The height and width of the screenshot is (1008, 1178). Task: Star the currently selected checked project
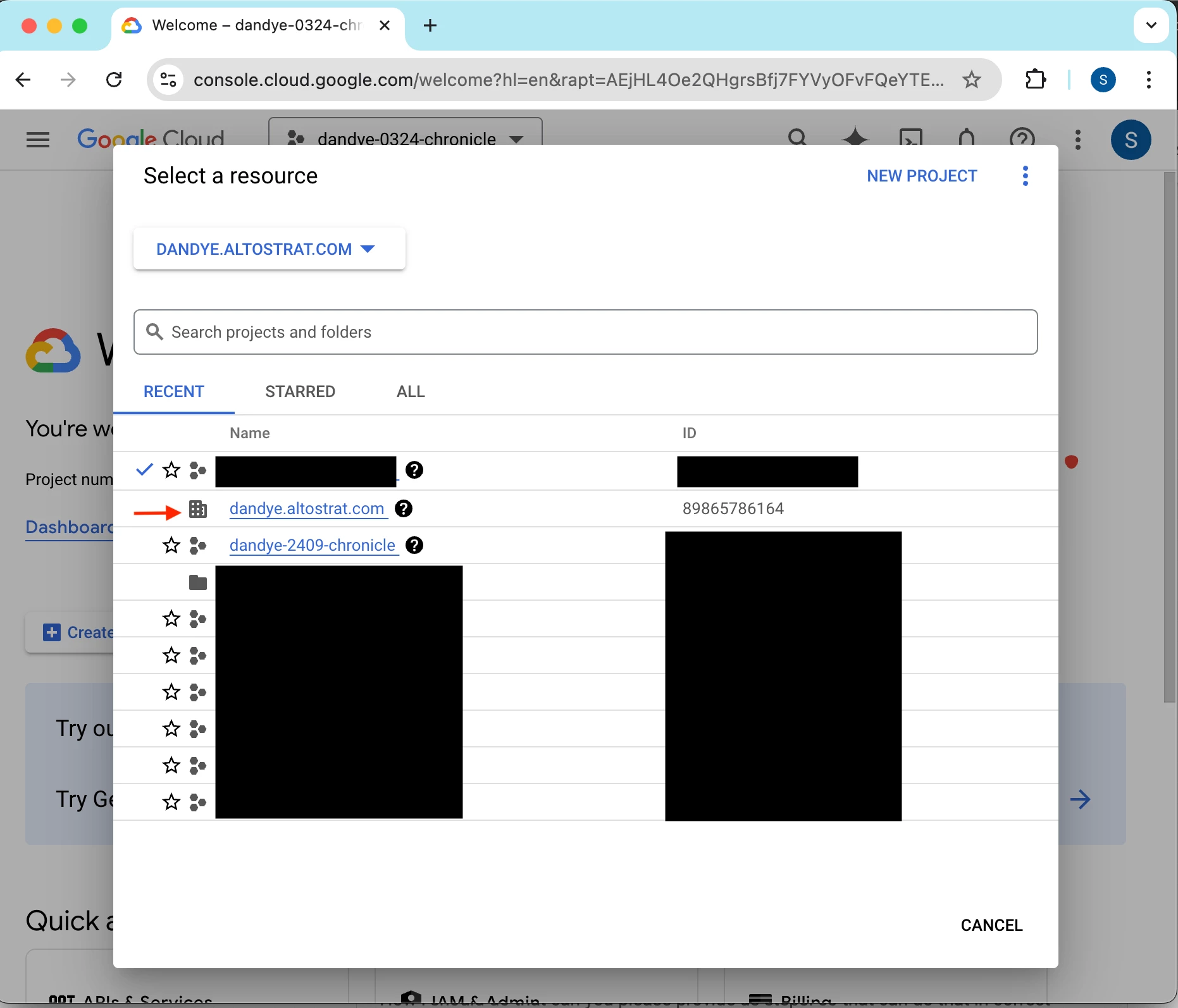click(171, 470)
